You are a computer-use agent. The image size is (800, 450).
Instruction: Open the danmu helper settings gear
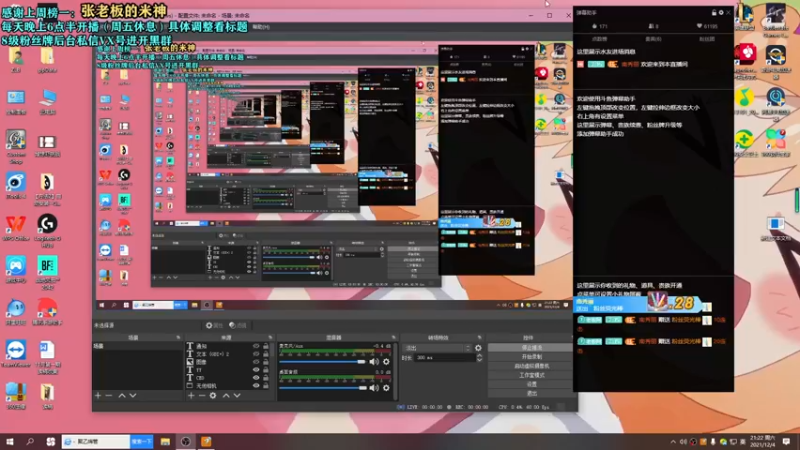pos(721,12)
